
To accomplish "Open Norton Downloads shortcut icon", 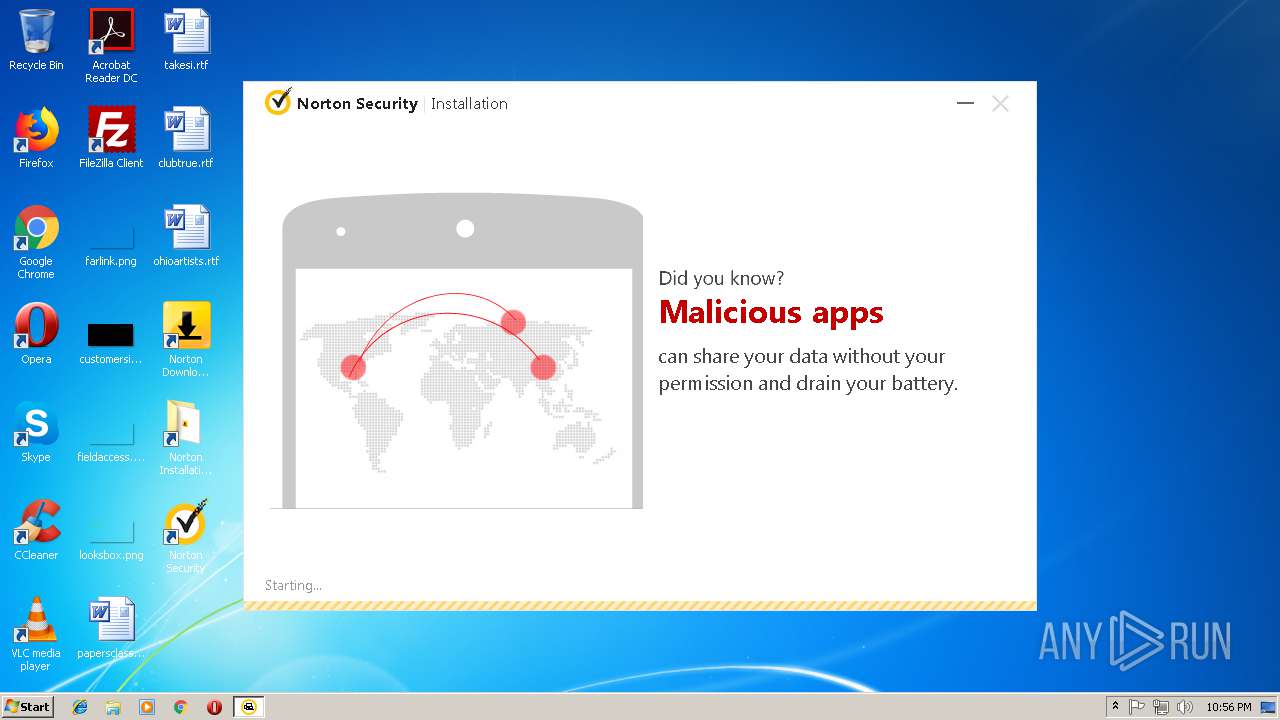I will 186,340.
